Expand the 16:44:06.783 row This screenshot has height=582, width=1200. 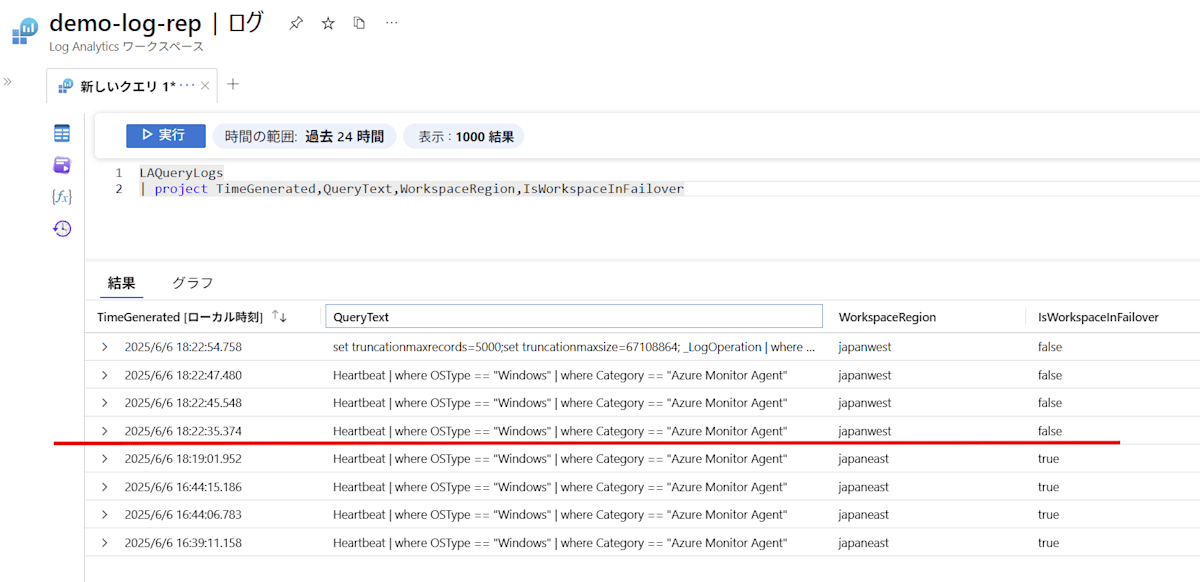pyautogui.click(x=104, y=515)
